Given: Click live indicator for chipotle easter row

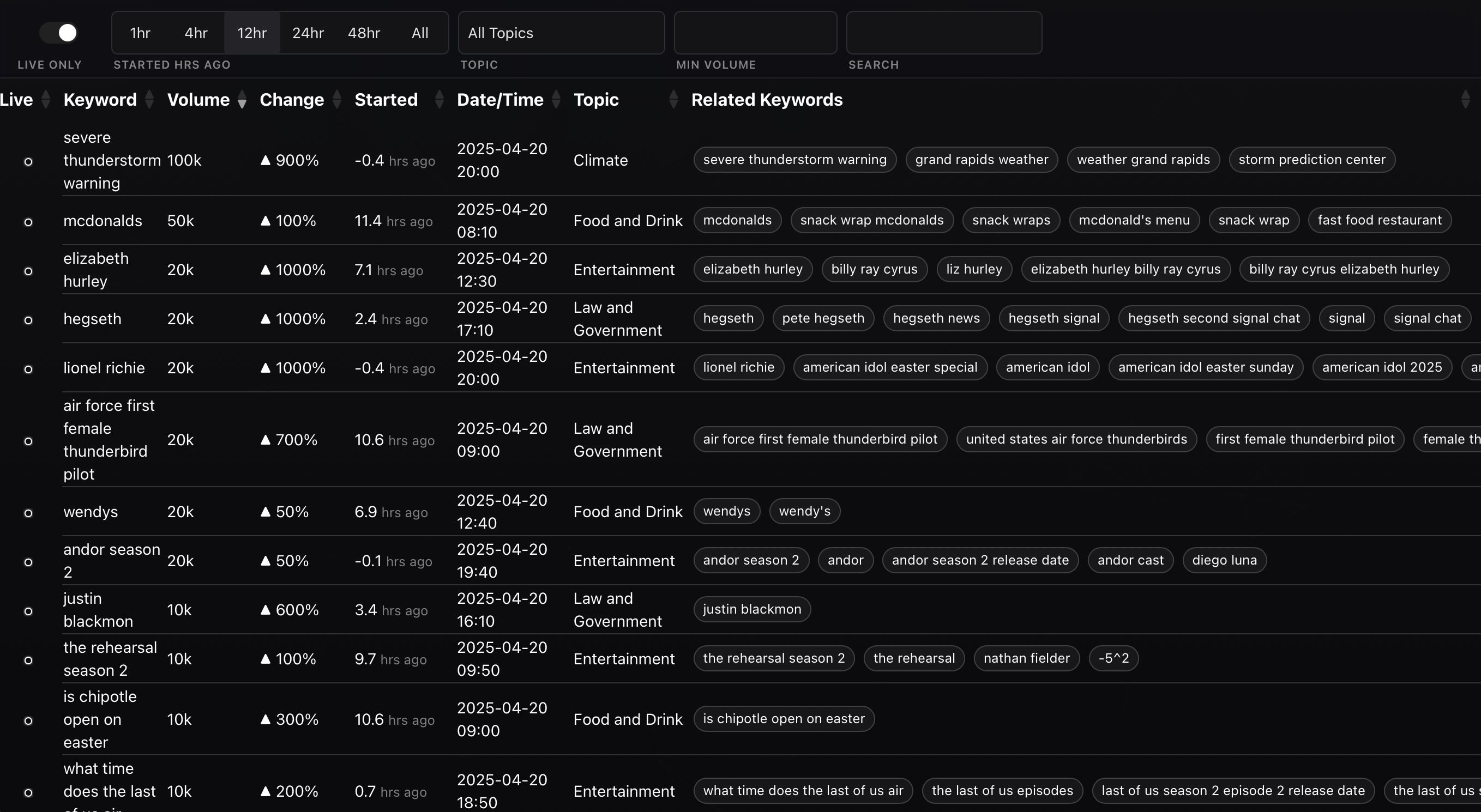Looking at the screenshot, I should pyautogui.click(x=28, y=720).
